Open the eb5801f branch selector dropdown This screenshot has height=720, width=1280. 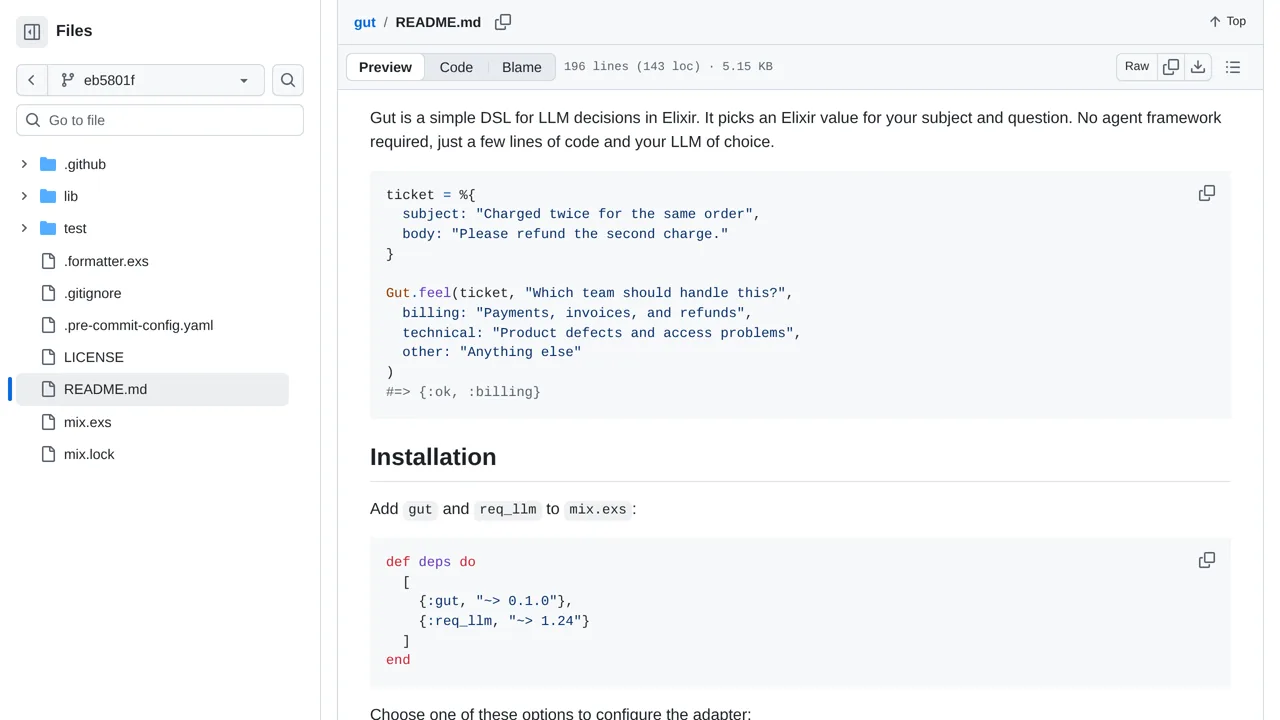tap(156, 80)
